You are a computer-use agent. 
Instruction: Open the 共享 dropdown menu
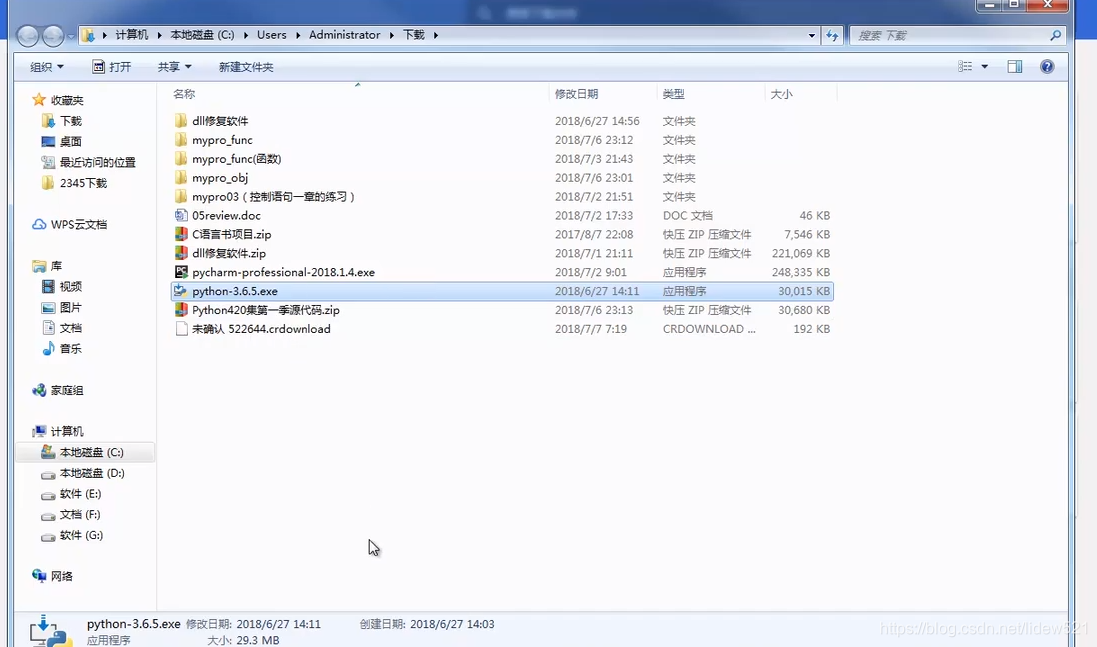(174, 66)
